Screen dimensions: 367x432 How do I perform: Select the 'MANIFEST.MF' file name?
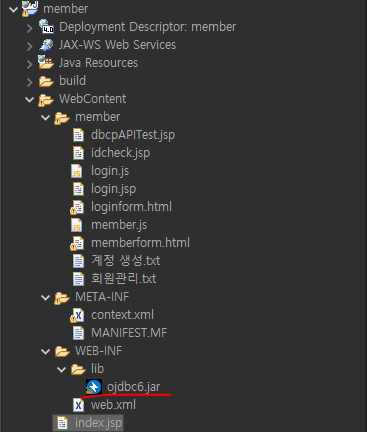pos(129,333)
